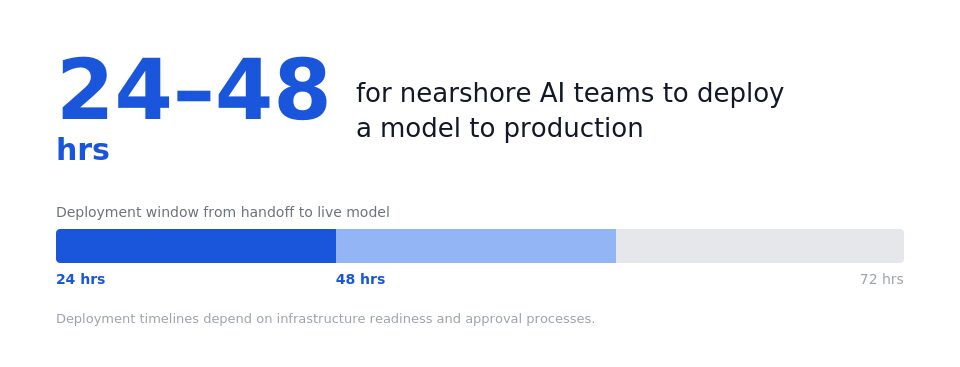The image size is (960, 367).
Task: Click the boundary between dark and light blue segments
Action: click(336, 246)
